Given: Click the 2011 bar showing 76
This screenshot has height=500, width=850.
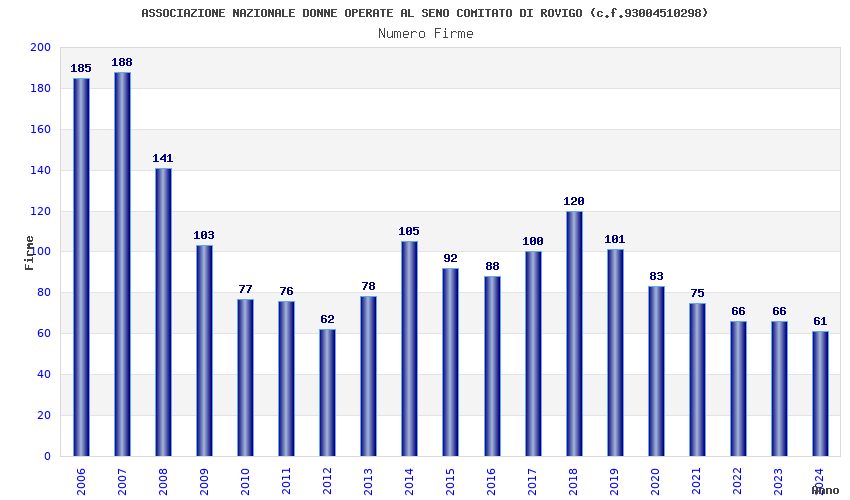Looking at the screenshot, I should click(287, 379).
